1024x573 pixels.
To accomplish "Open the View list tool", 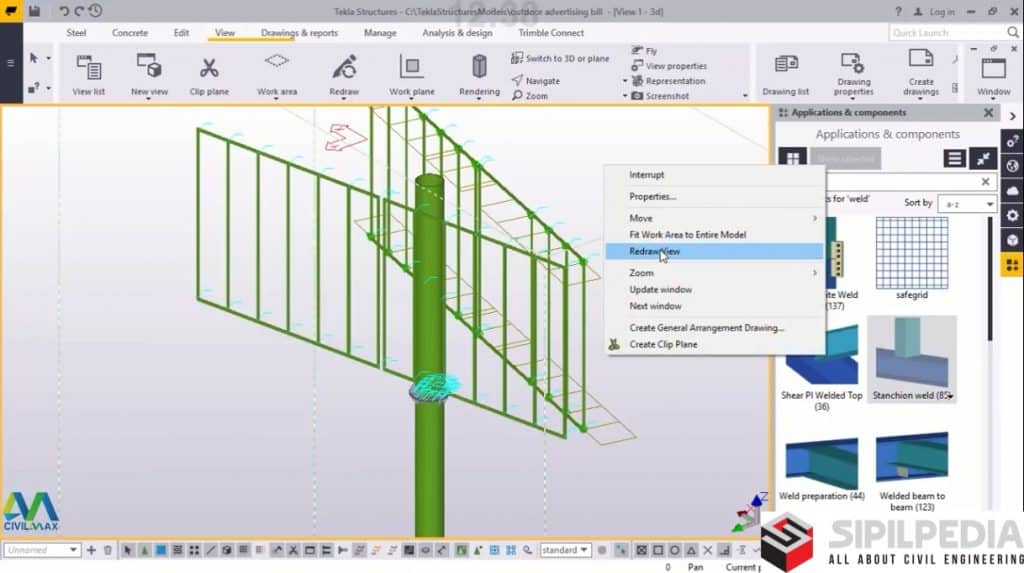I will point(88,68).
